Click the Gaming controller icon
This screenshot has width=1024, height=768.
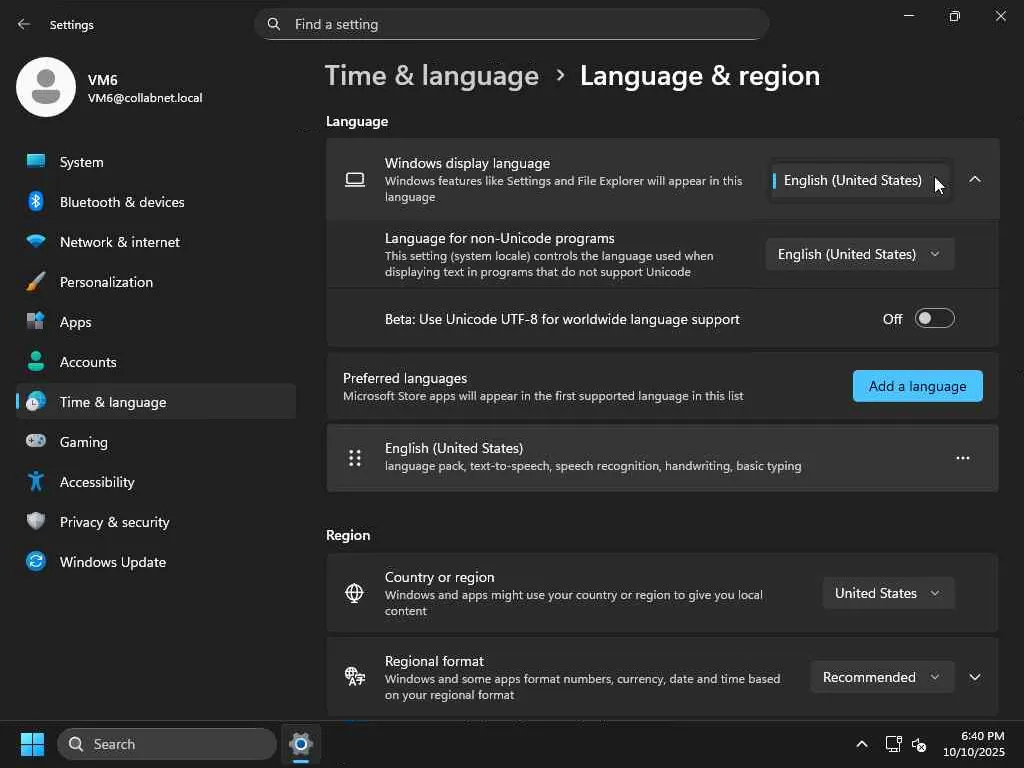click(x=36, y=442)
